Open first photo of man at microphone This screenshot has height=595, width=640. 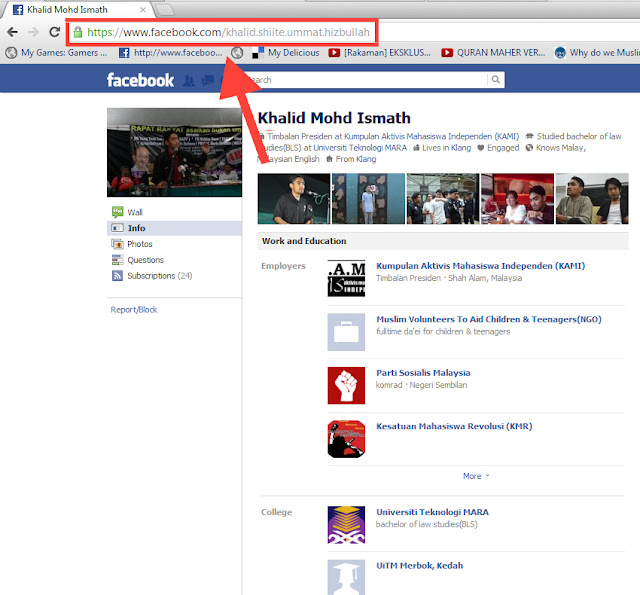pyautogui.click(x=294, y=199)
